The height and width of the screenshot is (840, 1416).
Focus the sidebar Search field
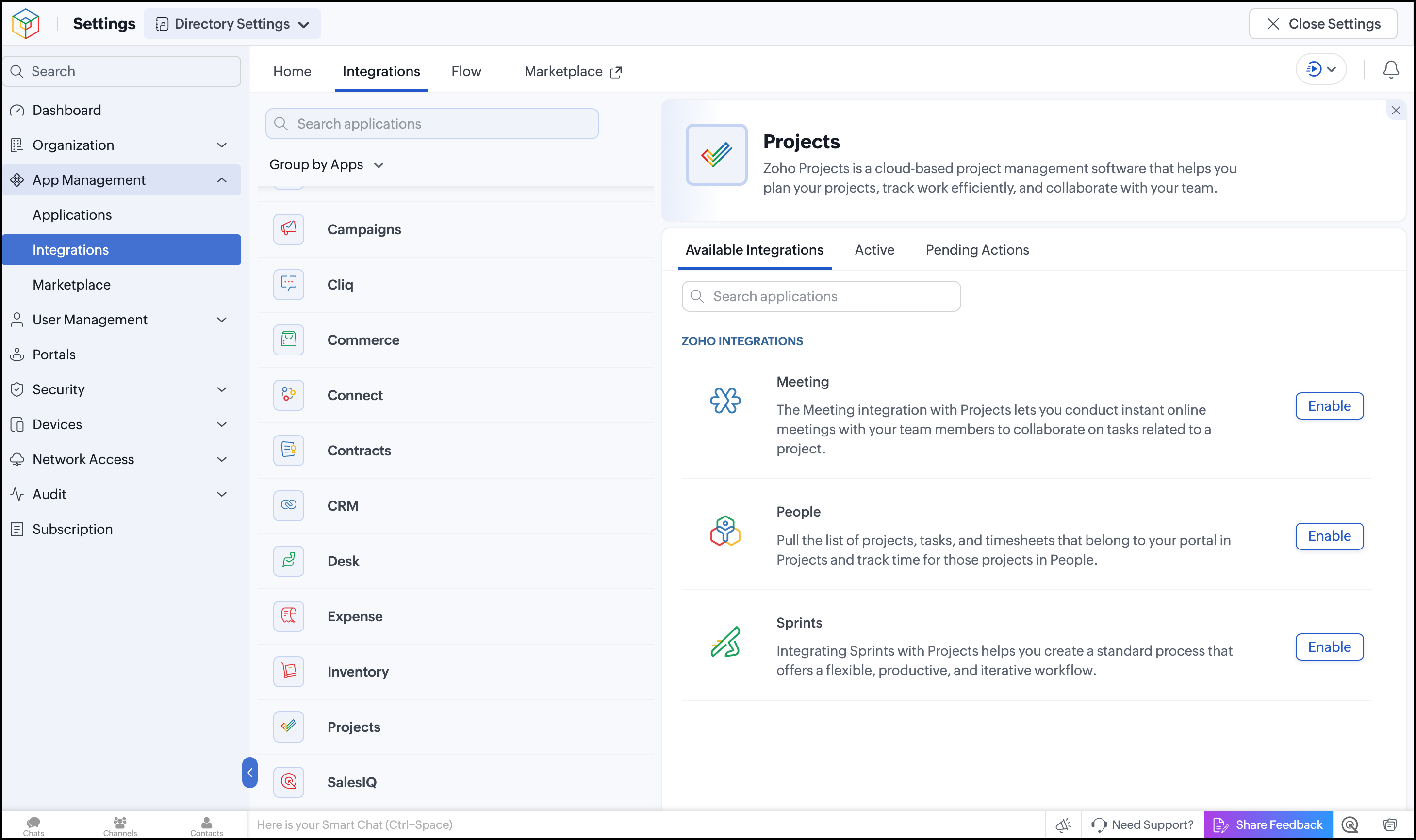(121, 71)
